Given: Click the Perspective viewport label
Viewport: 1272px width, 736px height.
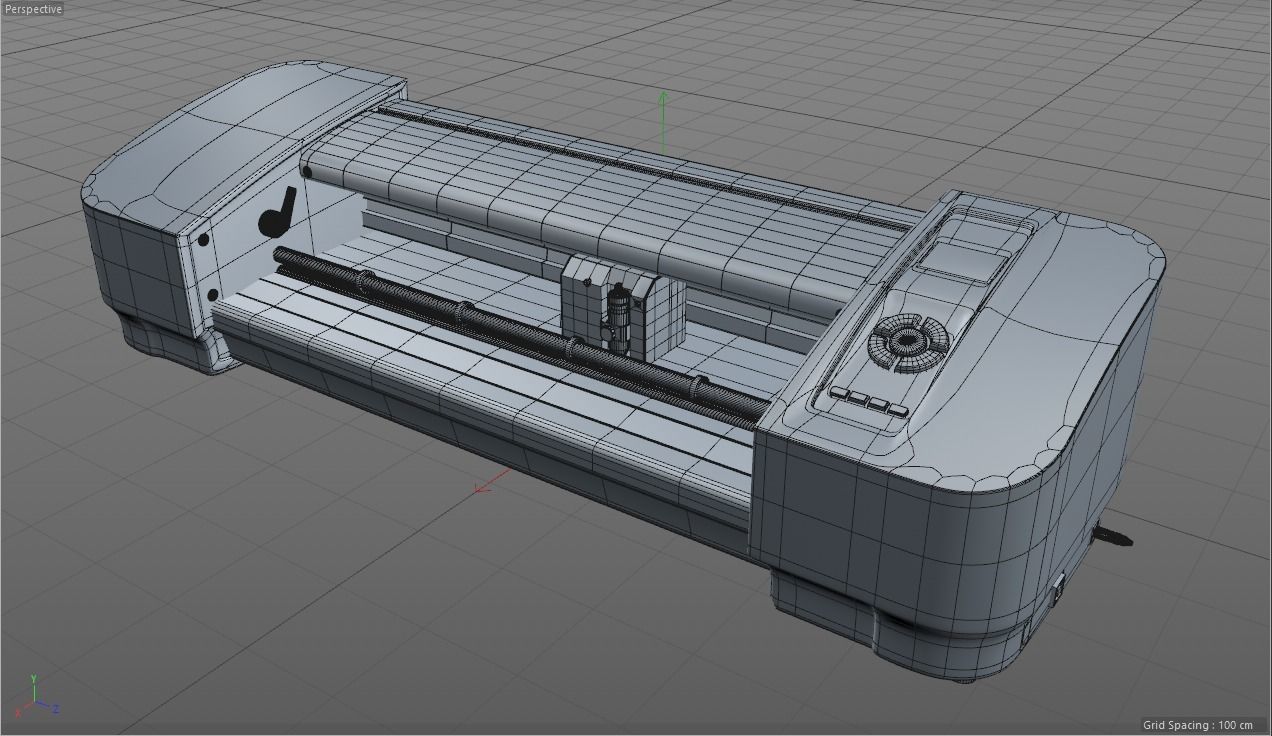Looking at the screenshot, I should click(x=33, y=9).
